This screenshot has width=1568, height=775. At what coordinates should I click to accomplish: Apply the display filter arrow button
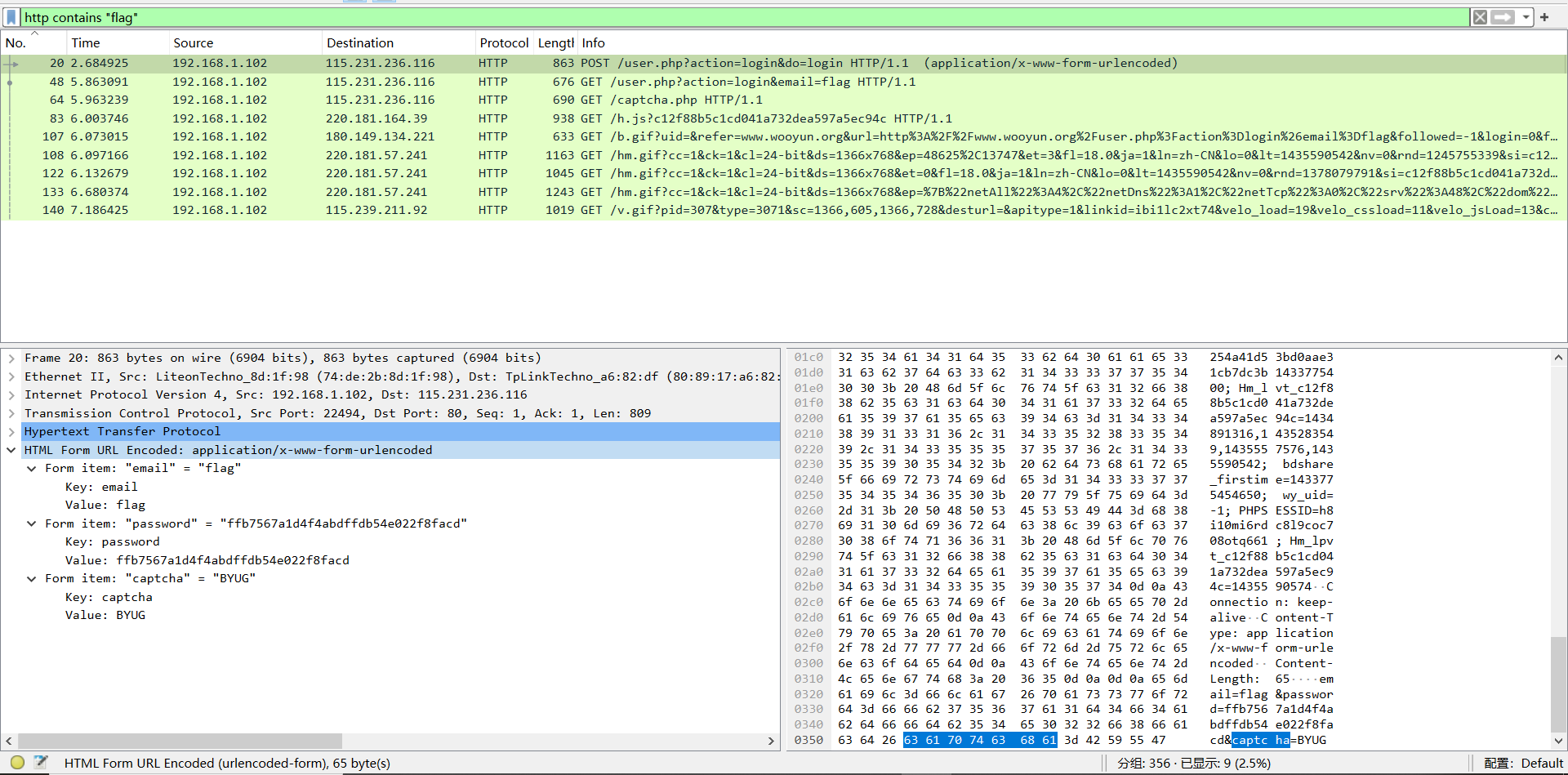(x=1503, y=17)
